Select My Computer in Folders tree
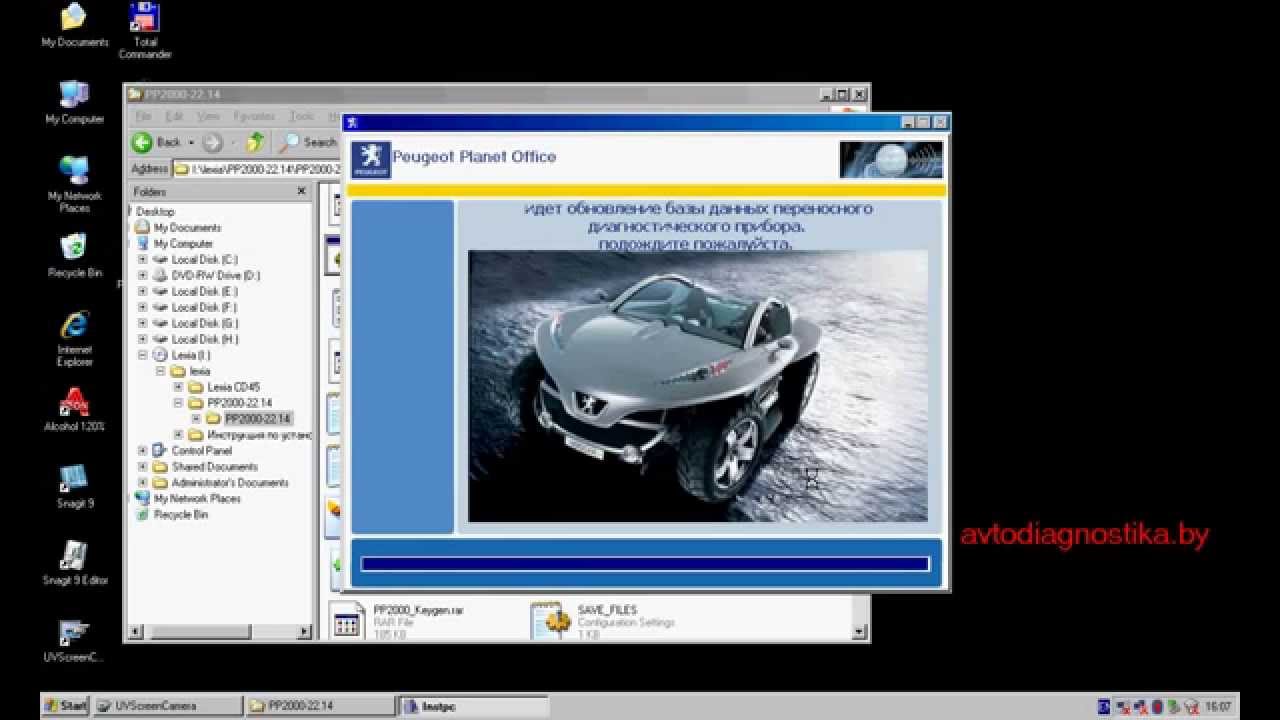 (183, 243)
